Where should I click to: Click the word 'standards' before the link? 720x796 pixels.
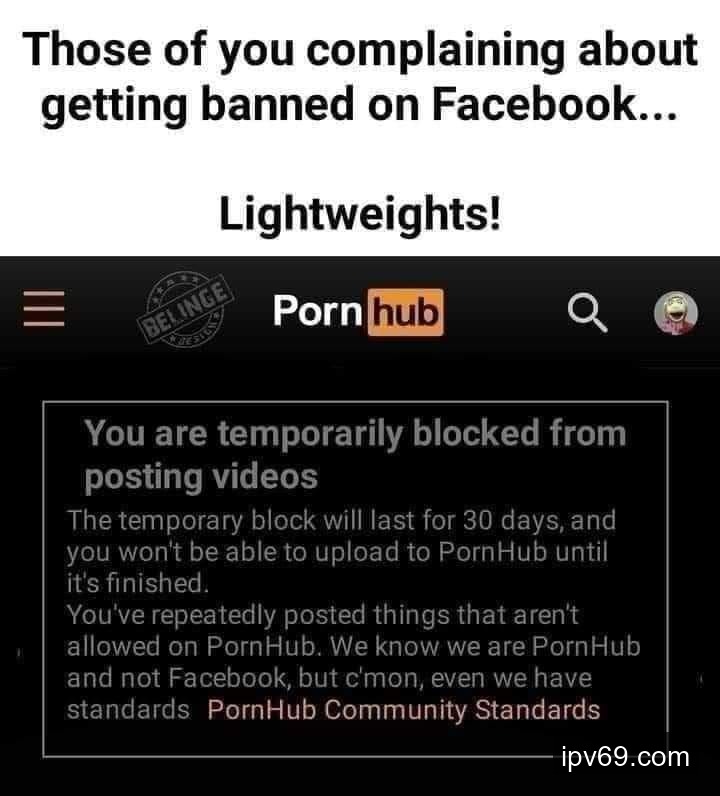128,709
